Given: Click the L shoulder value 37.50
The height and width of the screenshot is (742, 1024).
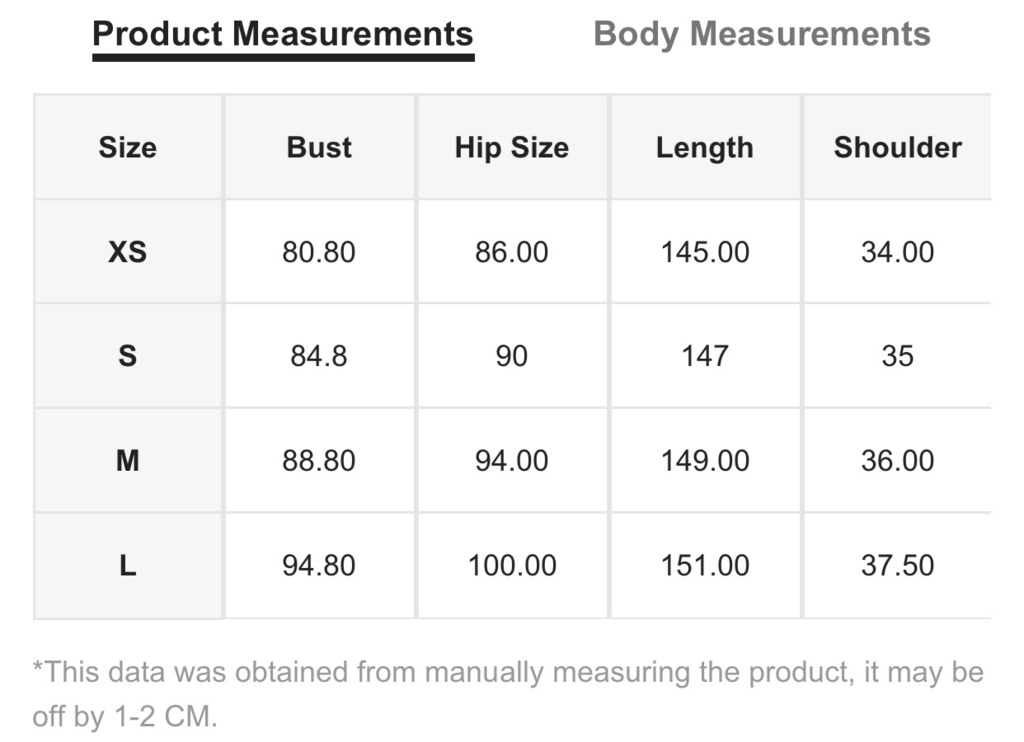Looking at the screenshot, I should click(x=897, y=565).
